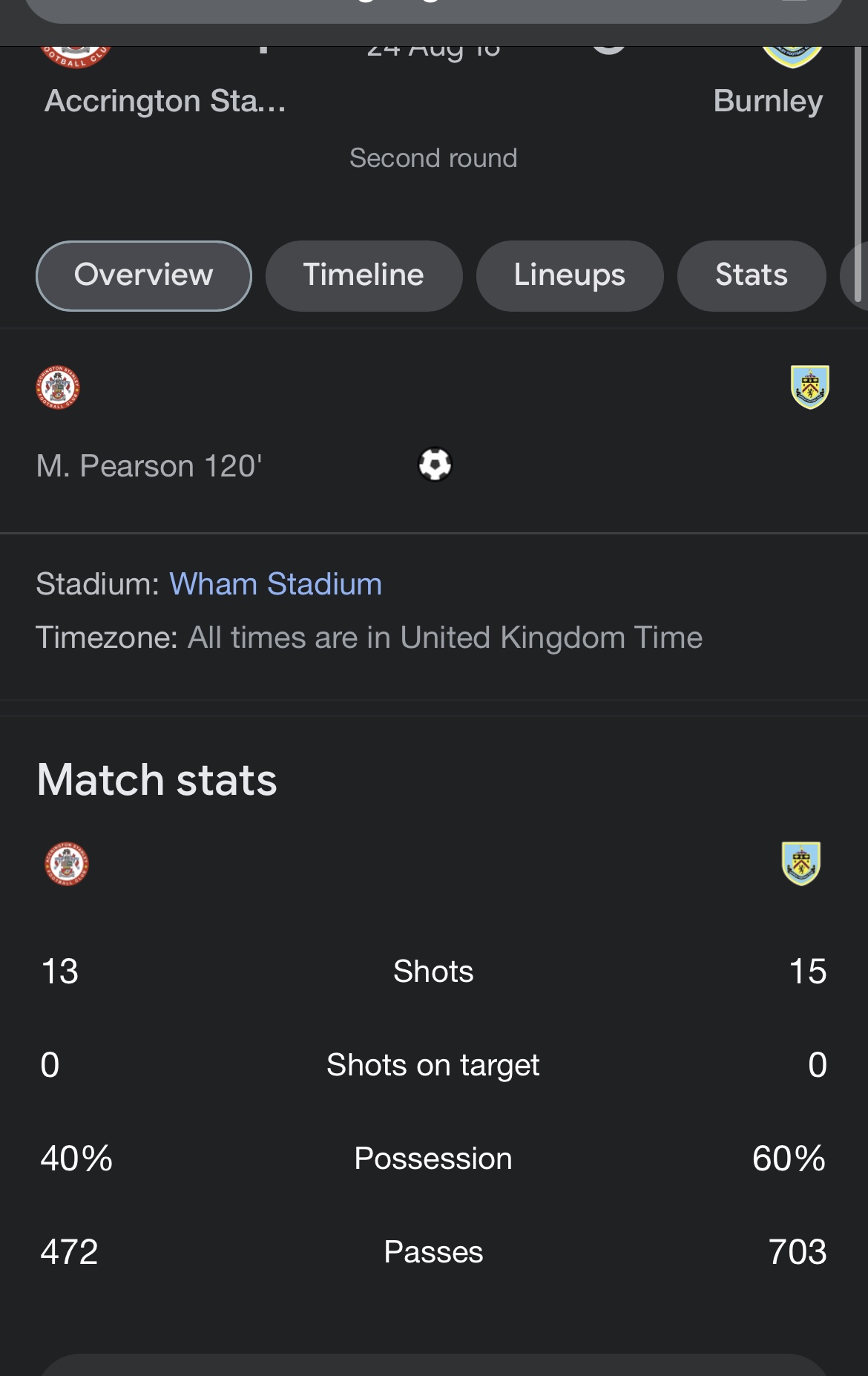Open the Lineups tab
The width and height of the screenshot is (868, 1376).
570,275
